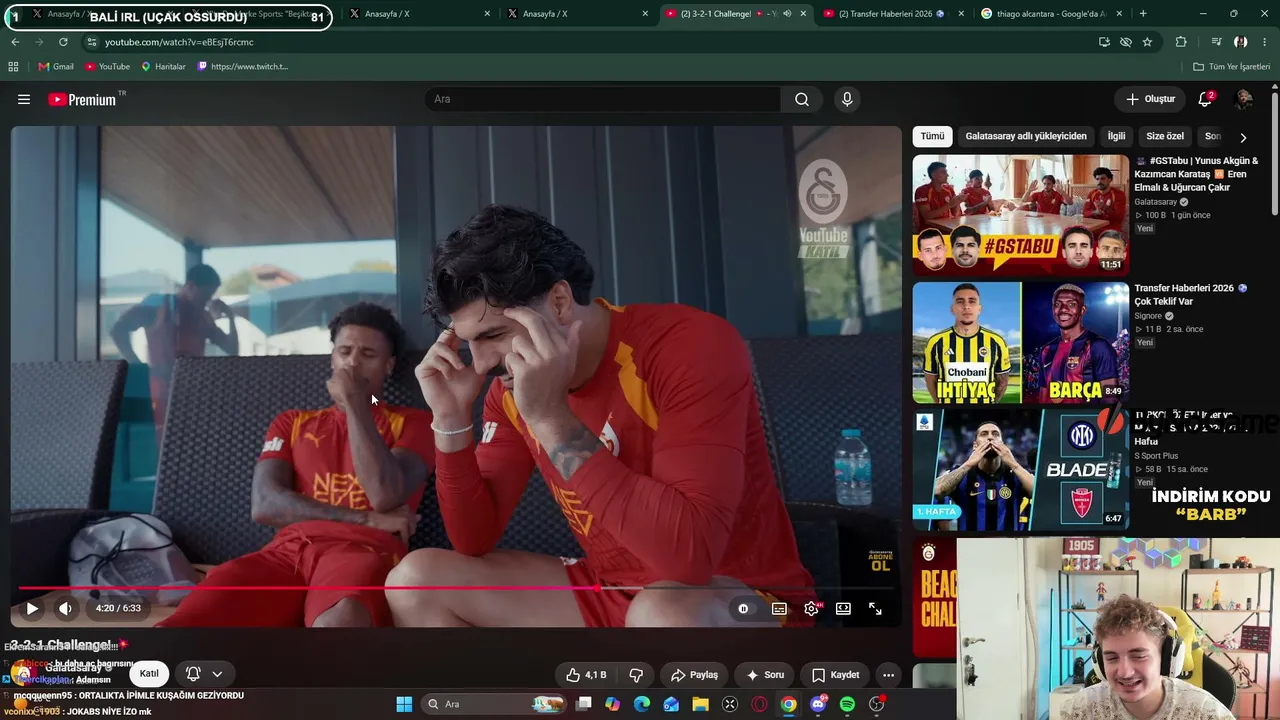Image resolution: width=1280 pixels, height=720 pixels.
Task: Open the browser extensions puzzle icon
Action: 1181,42
